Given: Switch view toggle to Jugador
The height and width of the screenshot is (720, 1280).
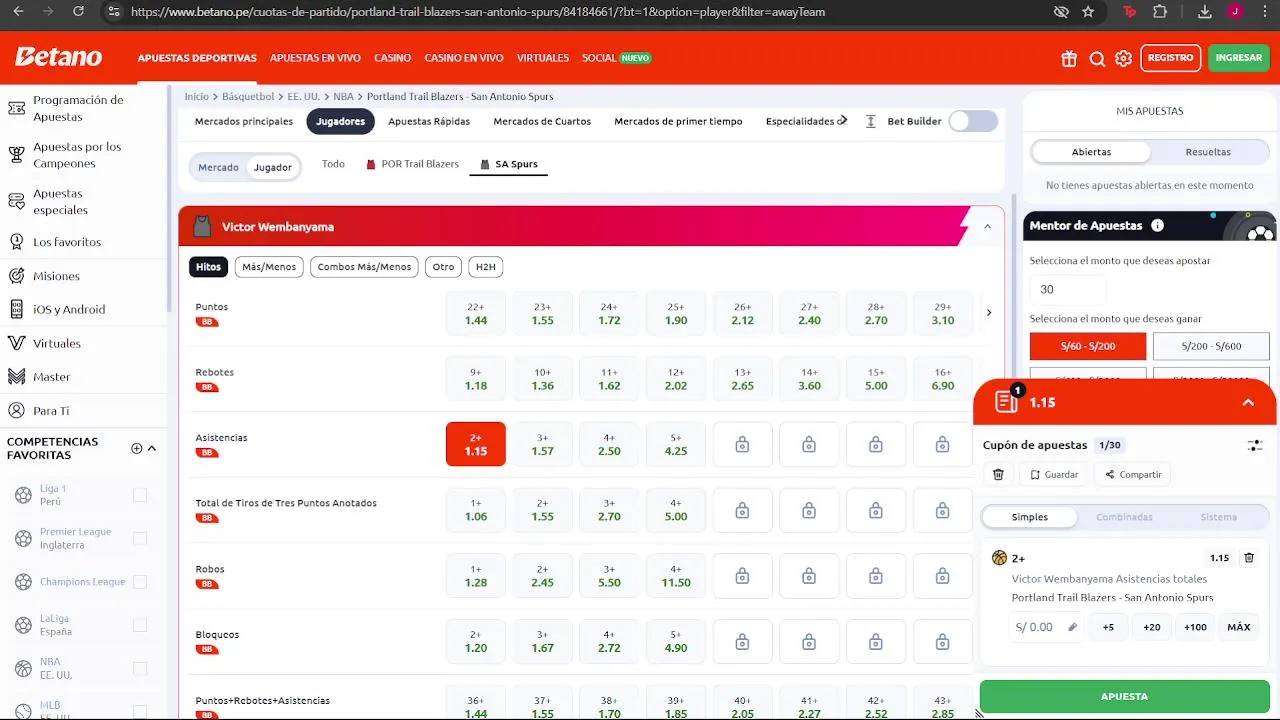Looking at the screenshot, I should 272,167.
